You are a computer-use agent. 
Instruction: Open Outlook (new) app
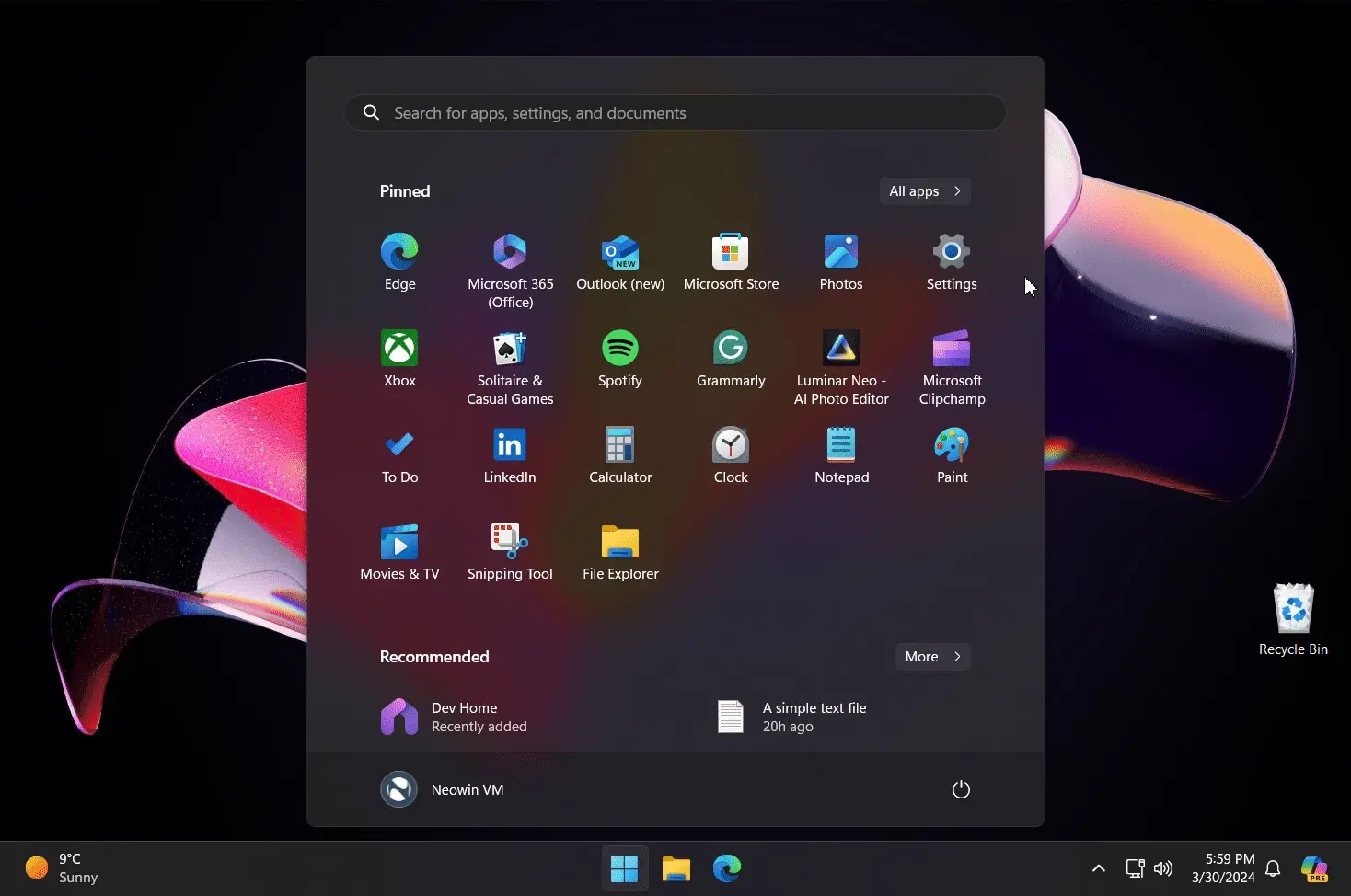tap(620, 263)
